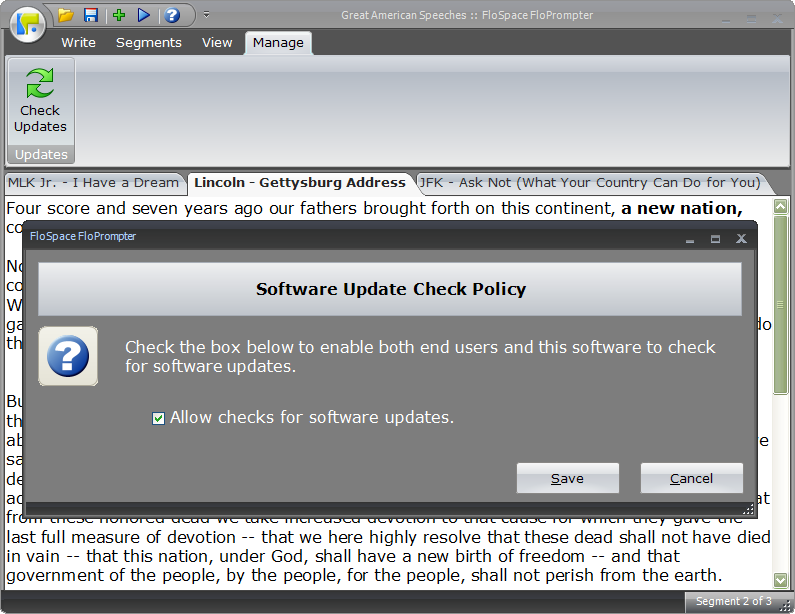Close the FloSpace FloPrompter dialog
This screenshot has height=614, width=795.
[x=741, y=239]
